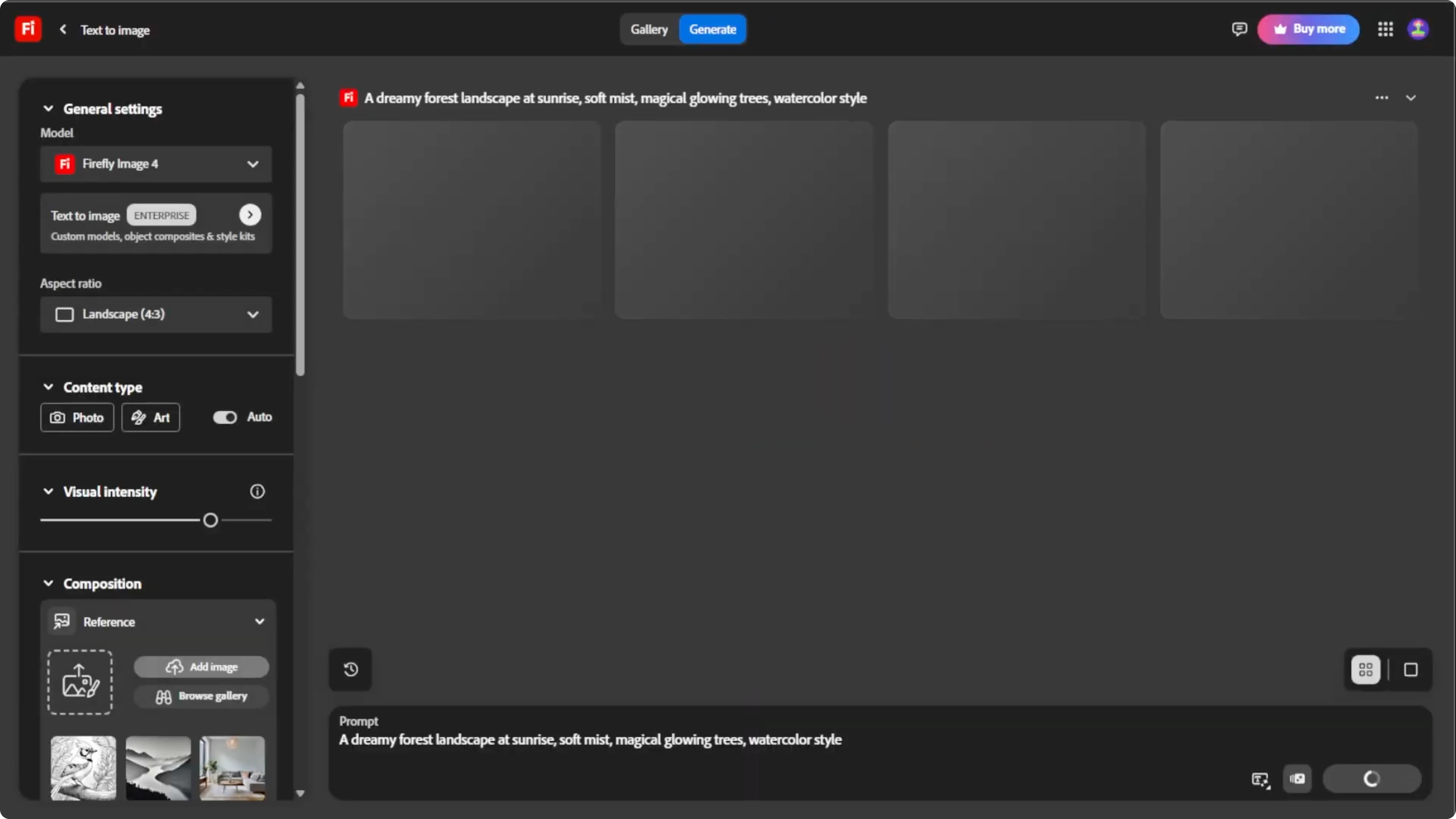The width and height of the screenshot is (1456, 819).
Task: Click the Browse gallery button
Action: (x=201, y=696)
